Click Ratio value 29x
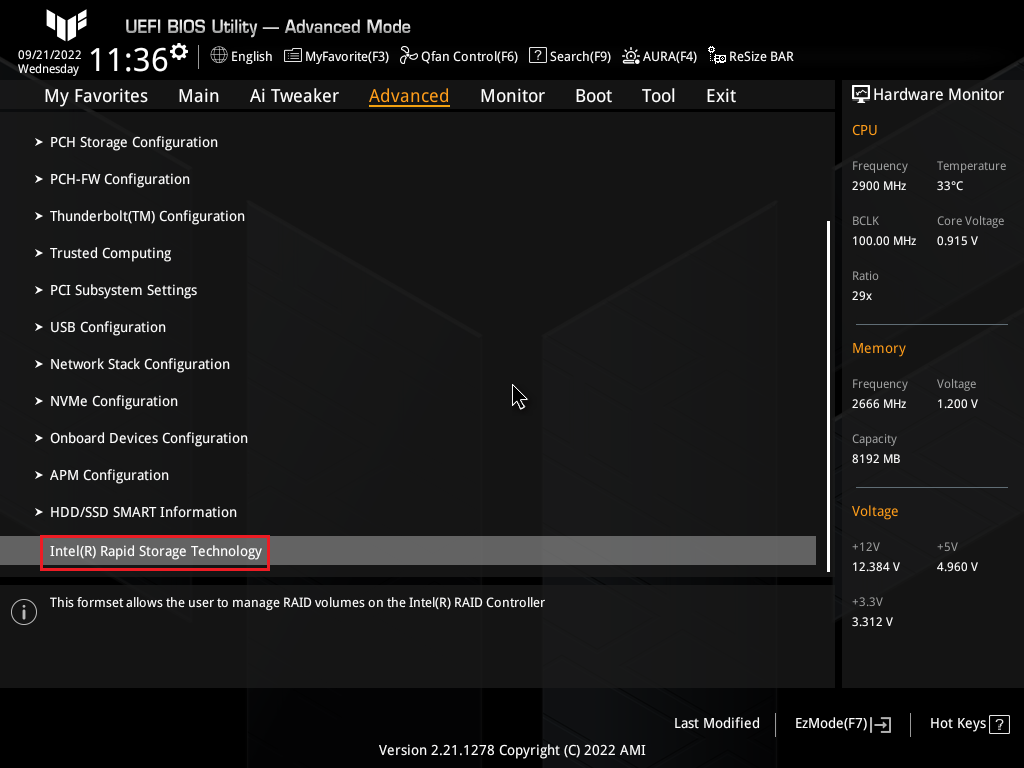The height and width of the screenshot is (768, 1024). click(x=861, y=296)
